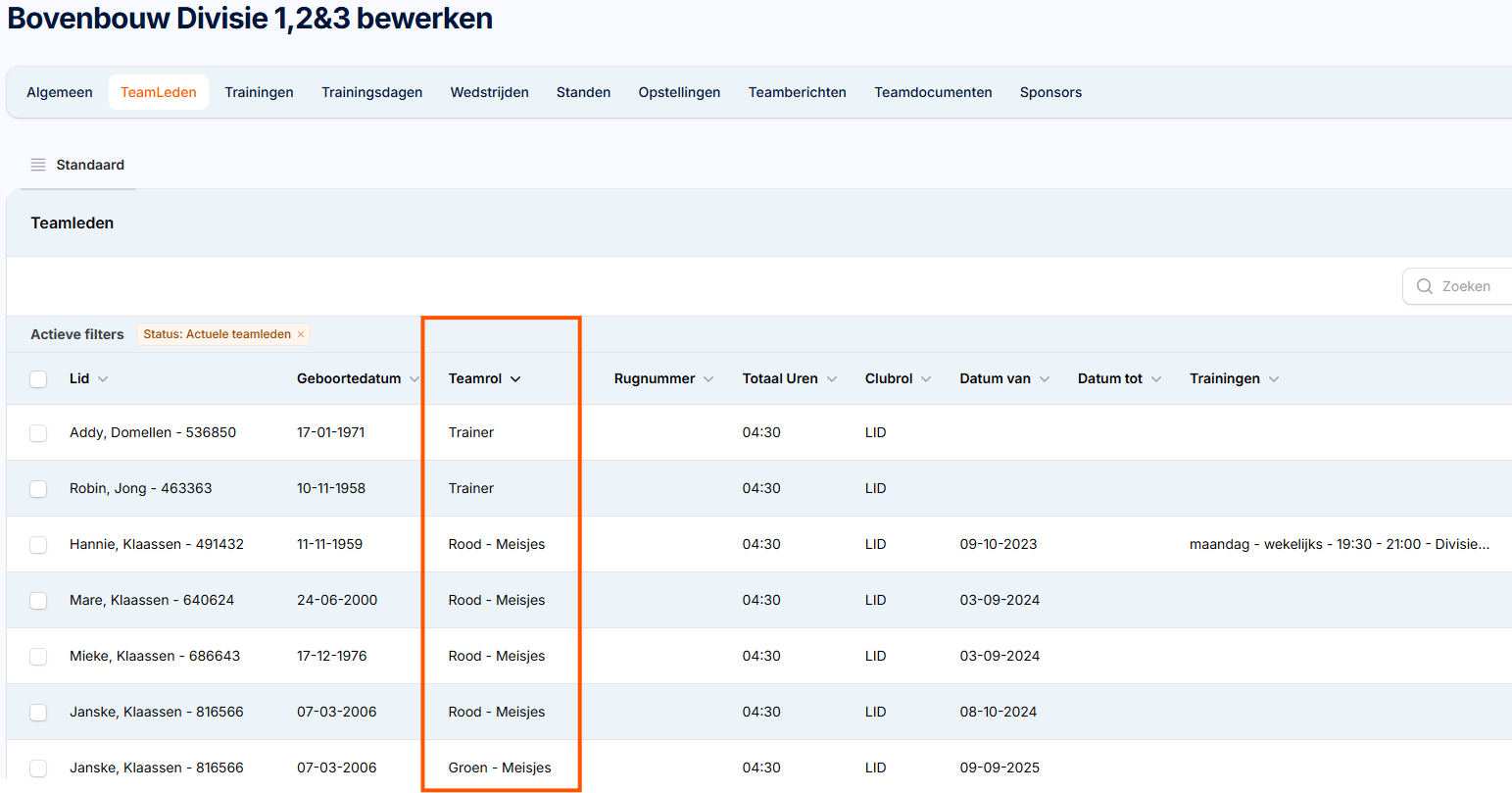Click the magnifier icon in Zoeken field
1512x793 pixels.
coord(1425,286)
